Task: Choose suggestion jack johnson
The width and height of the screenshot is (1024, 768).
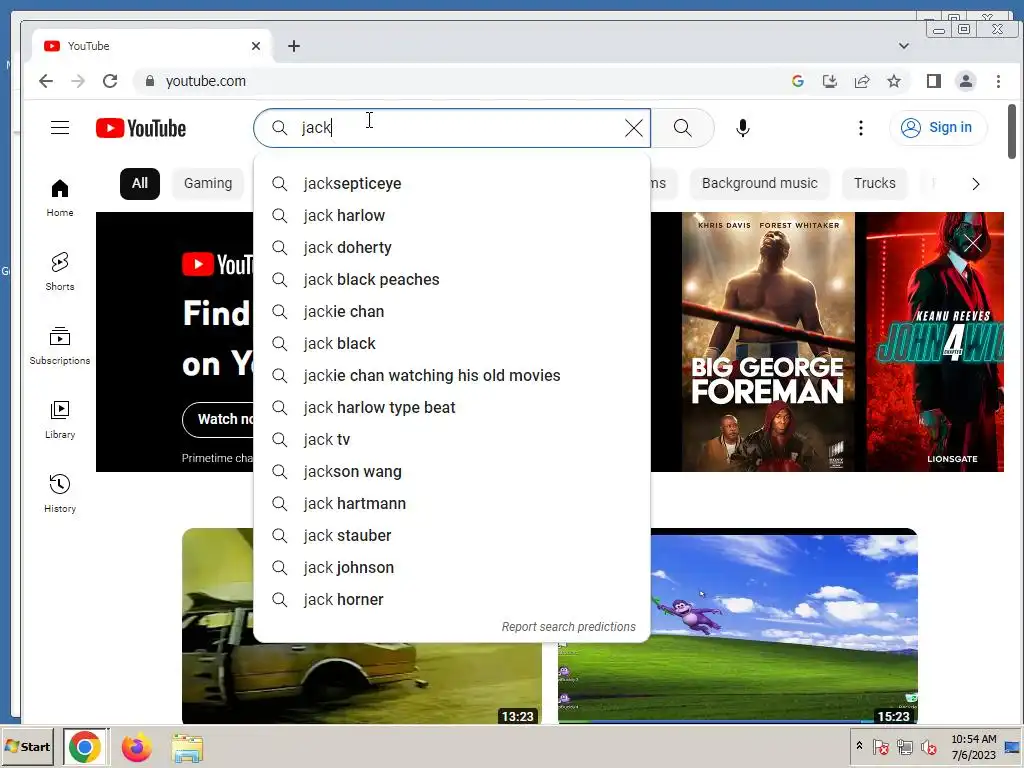Action: [x=452, y=568]
